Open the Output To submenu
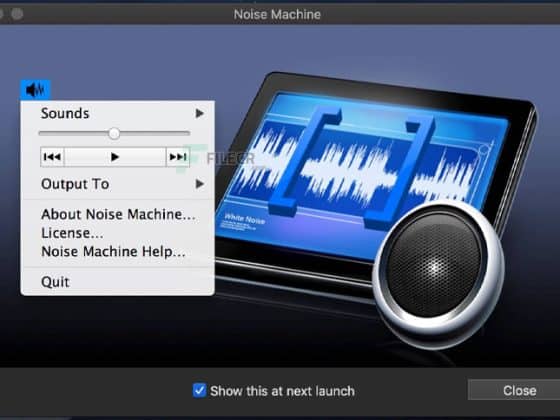 click(118, 184)
